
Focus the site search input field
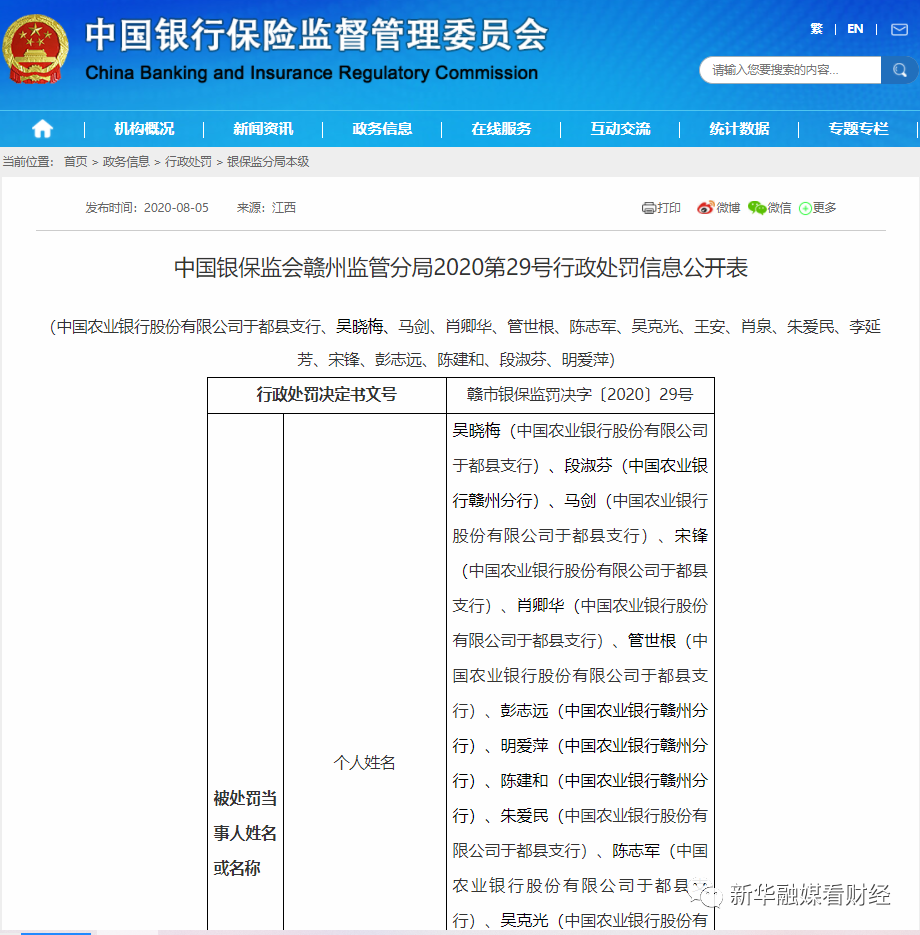[790, 70]
